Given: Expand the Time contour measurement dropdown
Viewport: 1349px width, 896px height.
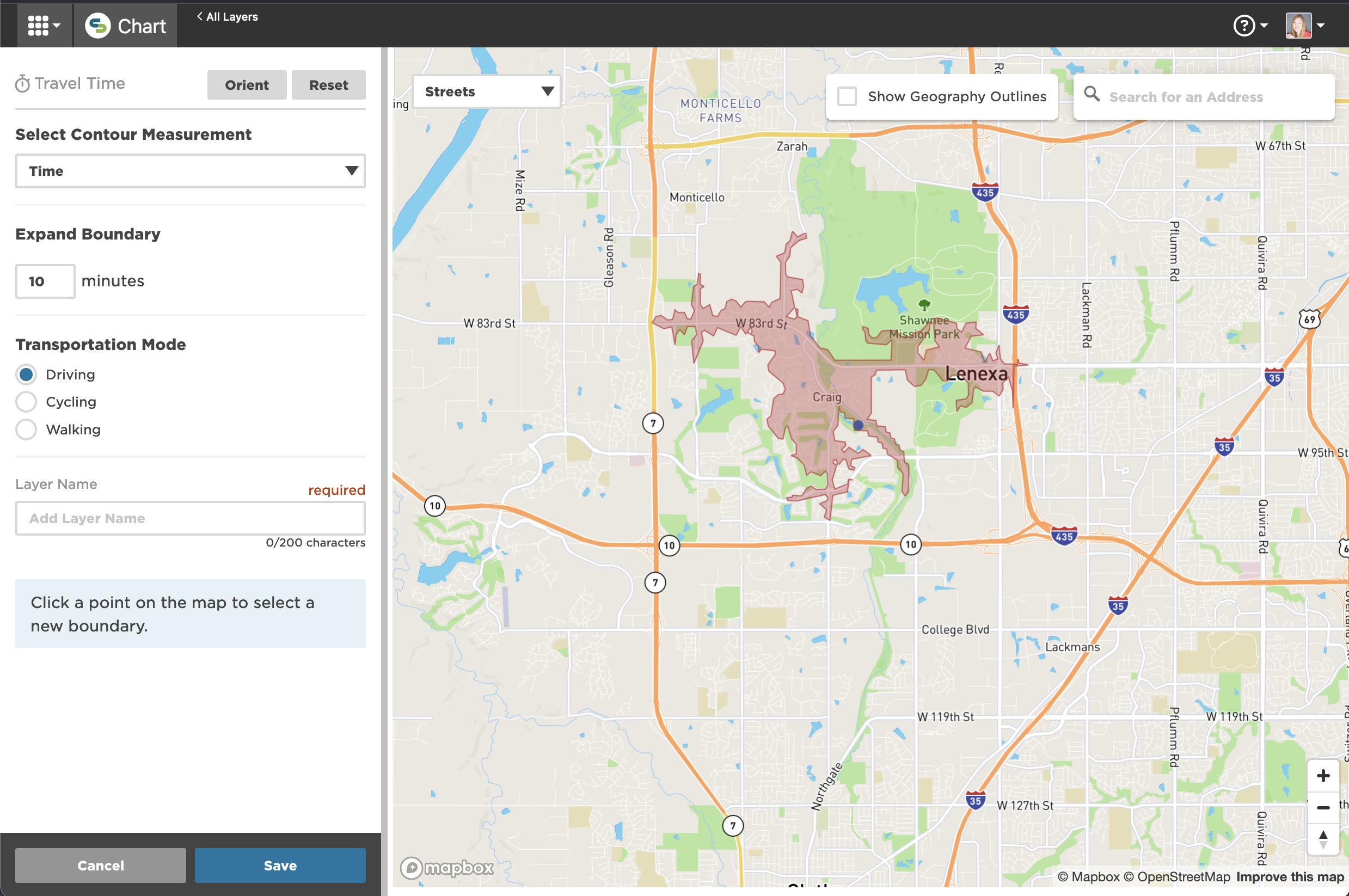Looking at the screenshot, I should (x=191, y=171).
